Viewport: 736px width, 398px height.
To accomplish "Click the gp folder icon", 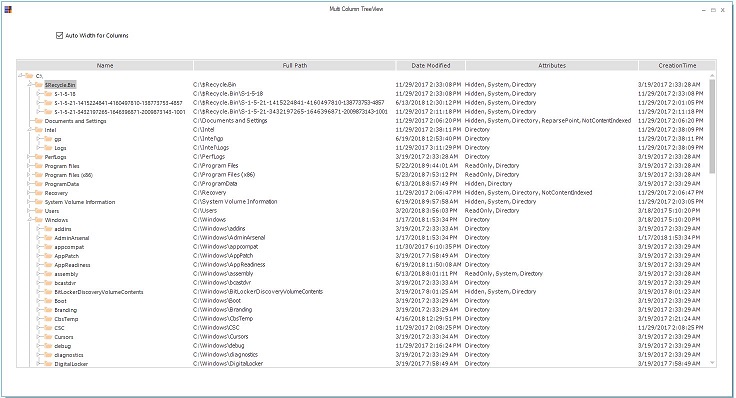I will tap(48, 138).
